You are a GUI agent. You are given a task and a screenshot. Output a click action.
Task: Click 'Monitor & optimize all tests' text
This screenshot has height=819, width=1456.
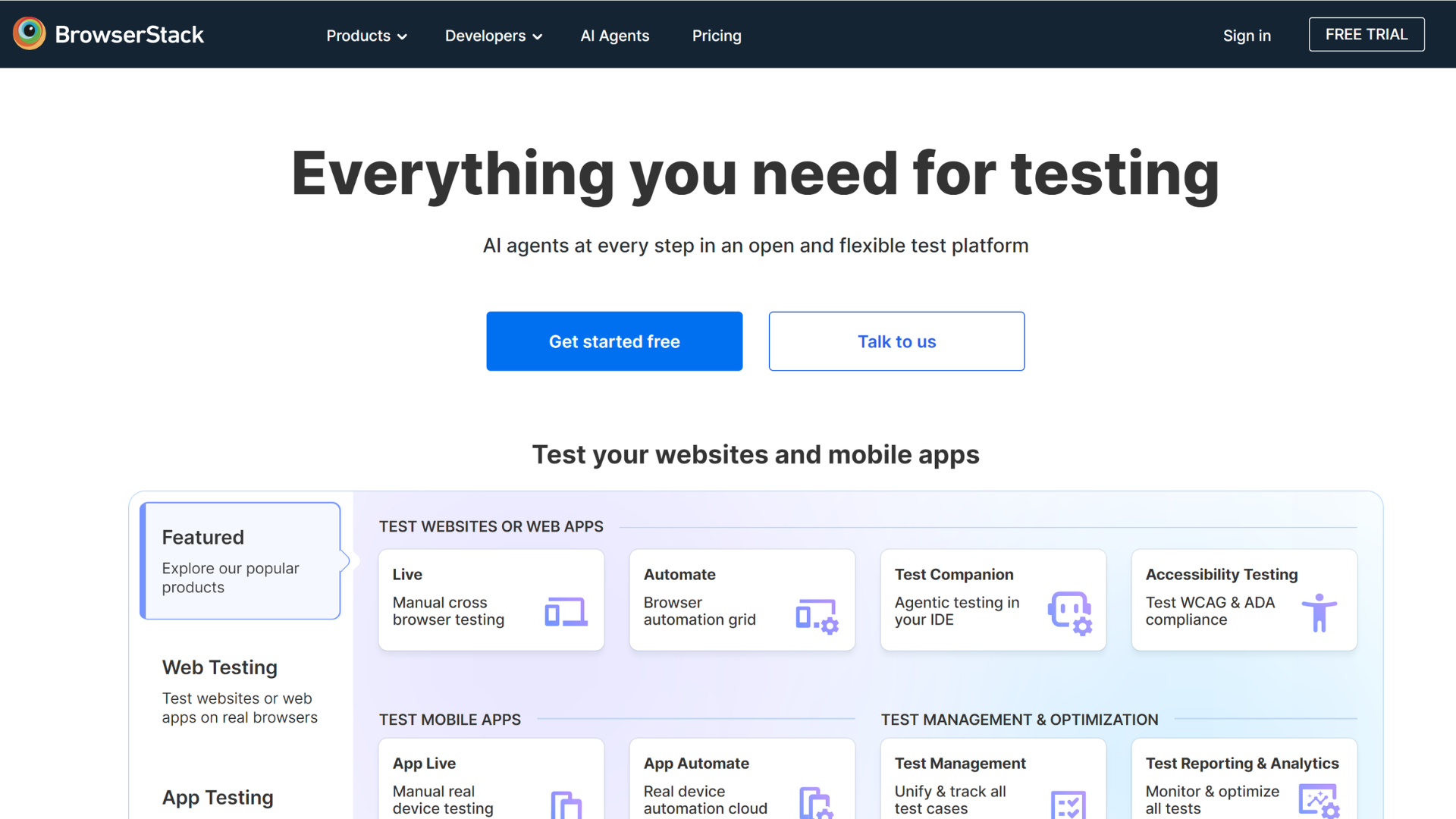1212,799
